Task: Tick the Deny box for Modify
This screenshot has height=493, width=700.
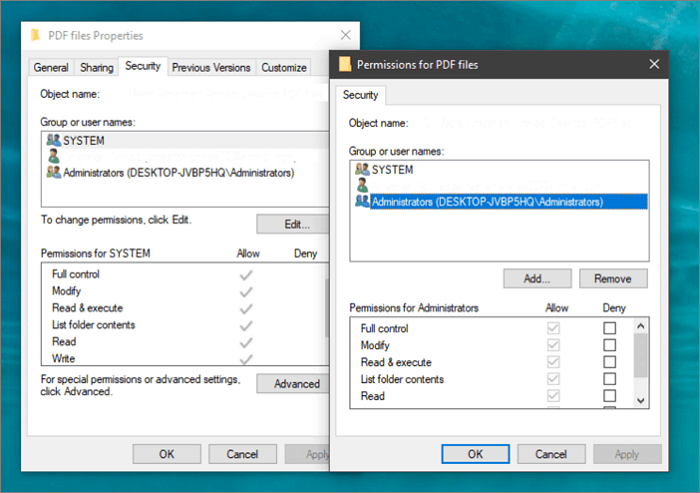Action: [x=609, y=345]
